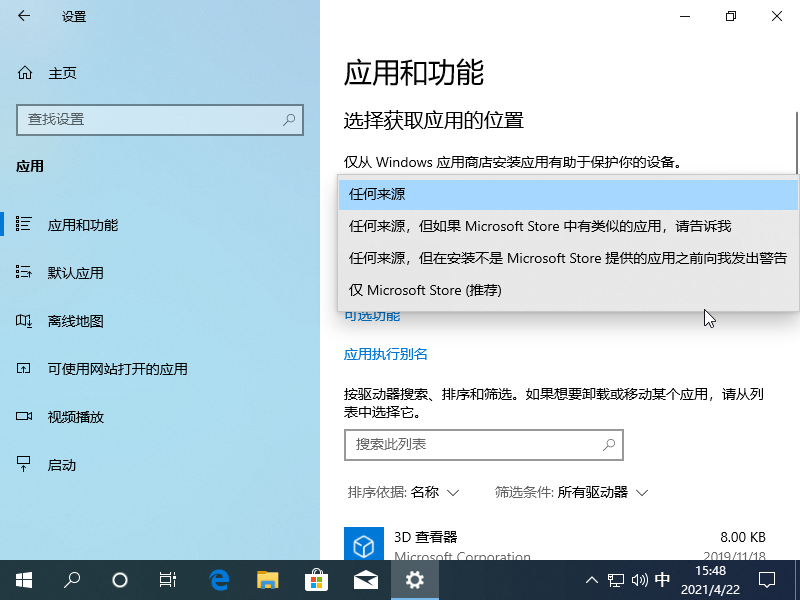
Task: Choose 任何来源，但如果 Microsoft Store 中有类似的应用 option
Action: tap(568, 226)
